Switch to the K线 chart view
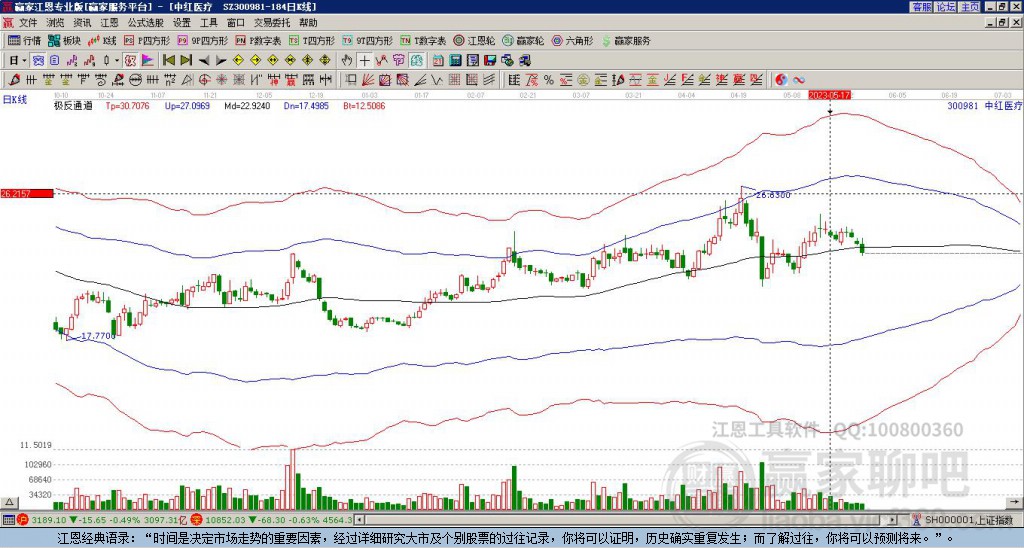This screenshot has height=548, width=1024. click(x=102, y=40)
